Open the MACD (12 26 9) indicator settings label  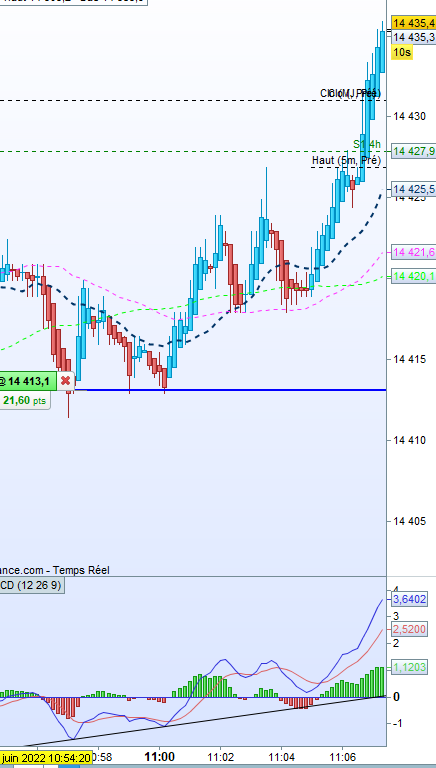click(x=31, y=585)
